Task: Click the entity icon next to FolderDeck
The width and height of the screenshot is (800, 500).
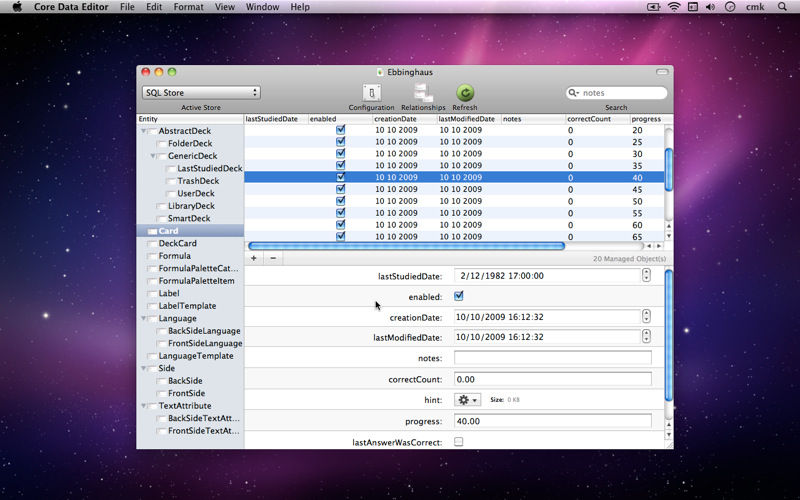Action: pyautogui.click(x=161, y=144)
